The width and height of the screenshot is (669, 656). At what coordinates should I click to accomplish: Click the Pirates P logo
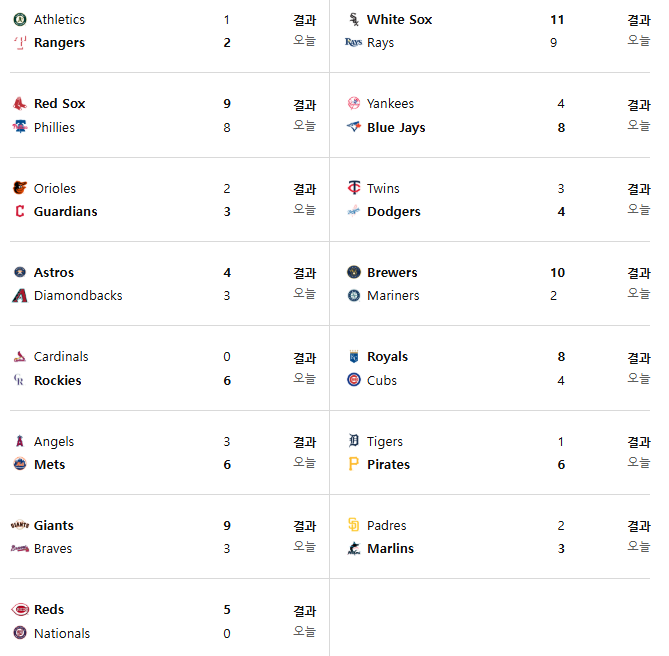pyautogui.click(x=353, y=464)
